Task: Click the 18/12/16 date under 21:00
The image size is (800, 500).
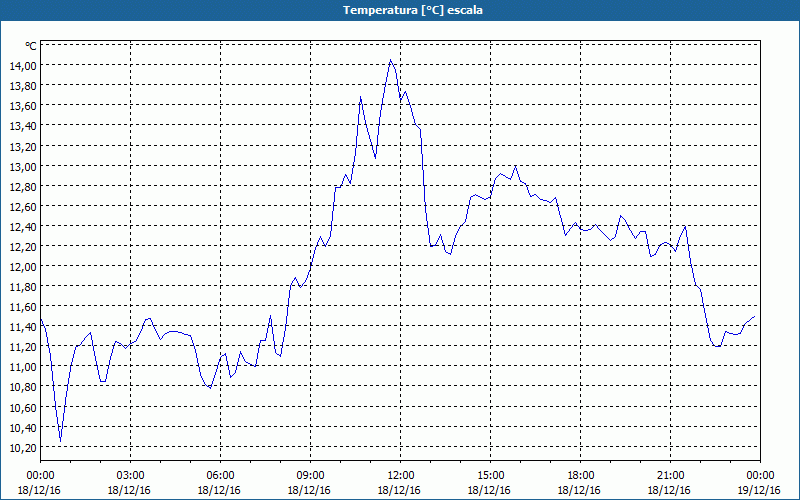Action: coord(670,490)
